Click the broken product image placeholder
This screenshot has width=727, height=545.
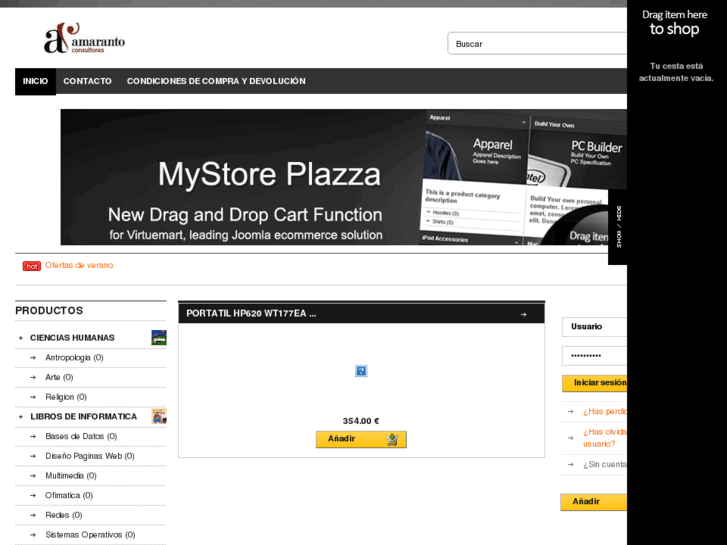pyautogui.click(x=361, y=371)
